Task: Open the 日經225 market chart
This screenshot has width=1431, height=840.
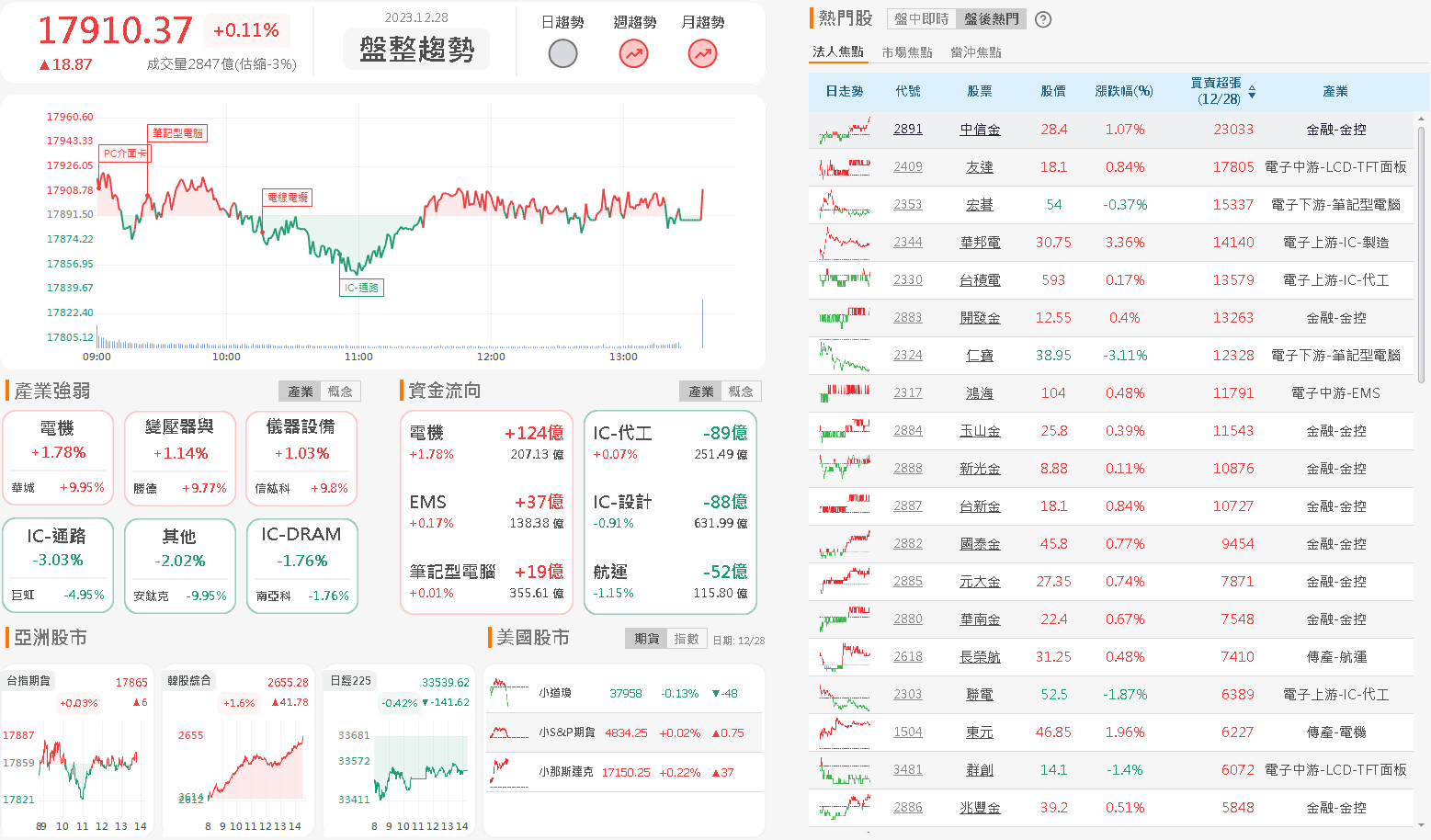Action: (399, 751)
